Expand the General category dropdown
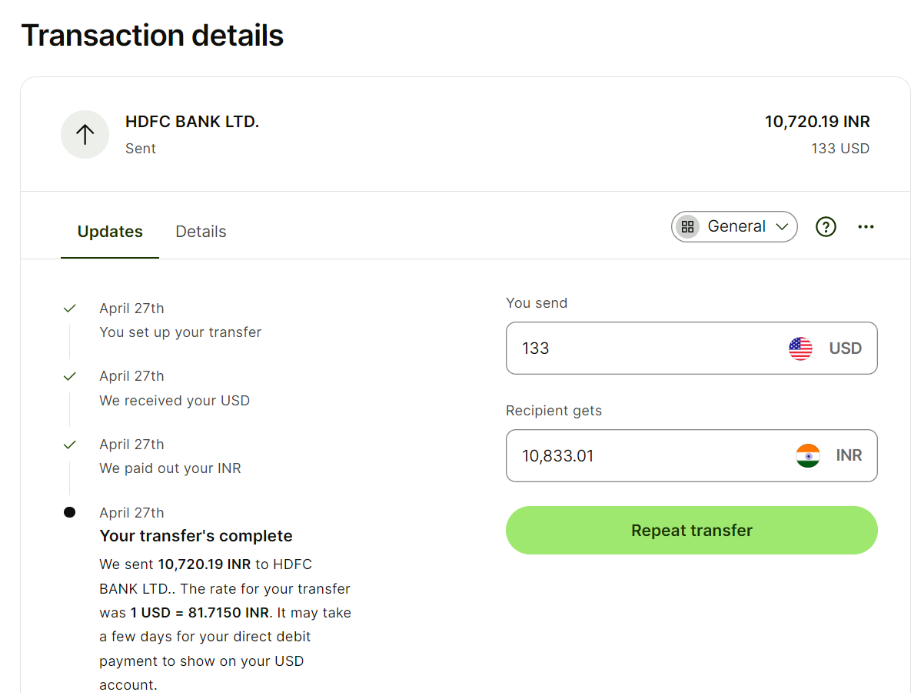The image size is (916, 699). coord(734,227)
